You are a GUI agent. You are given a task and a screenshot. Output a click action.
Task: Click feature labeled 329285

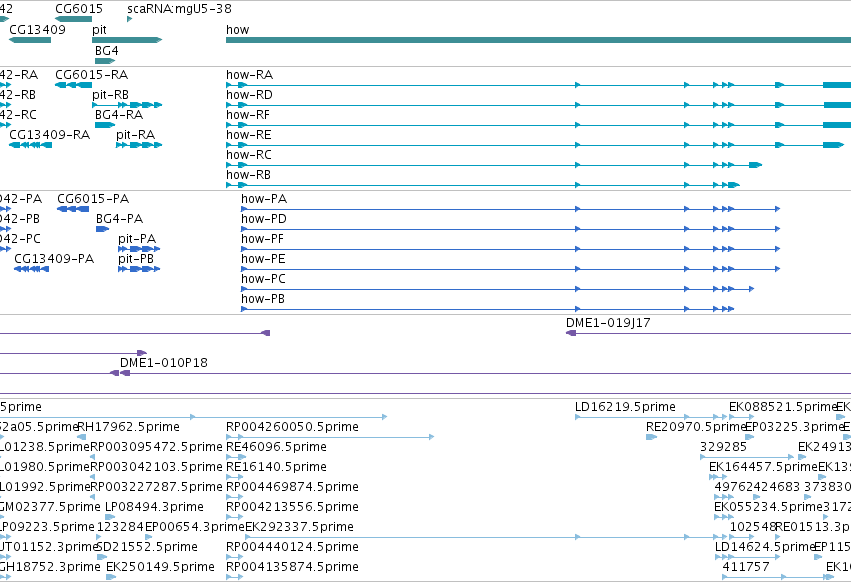(723, 447)
